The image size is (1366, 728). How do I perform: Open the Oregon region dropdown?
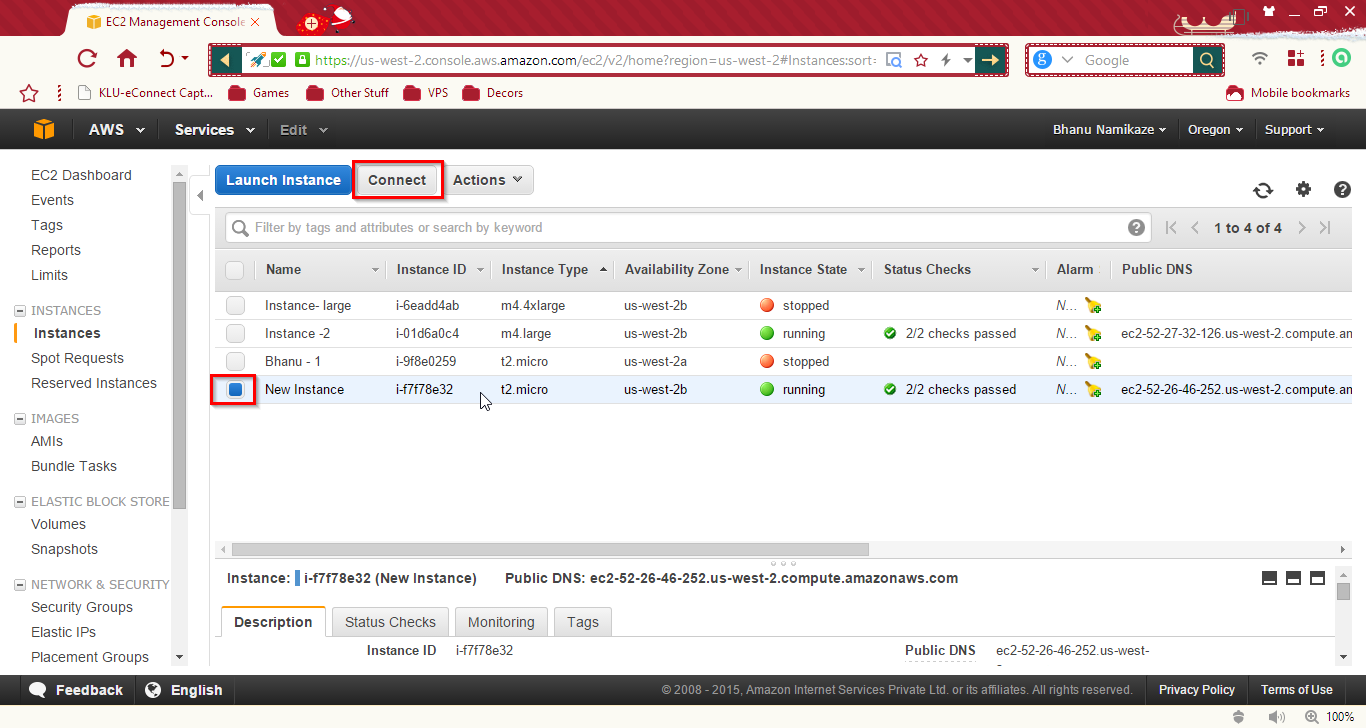coord(1215,130)
